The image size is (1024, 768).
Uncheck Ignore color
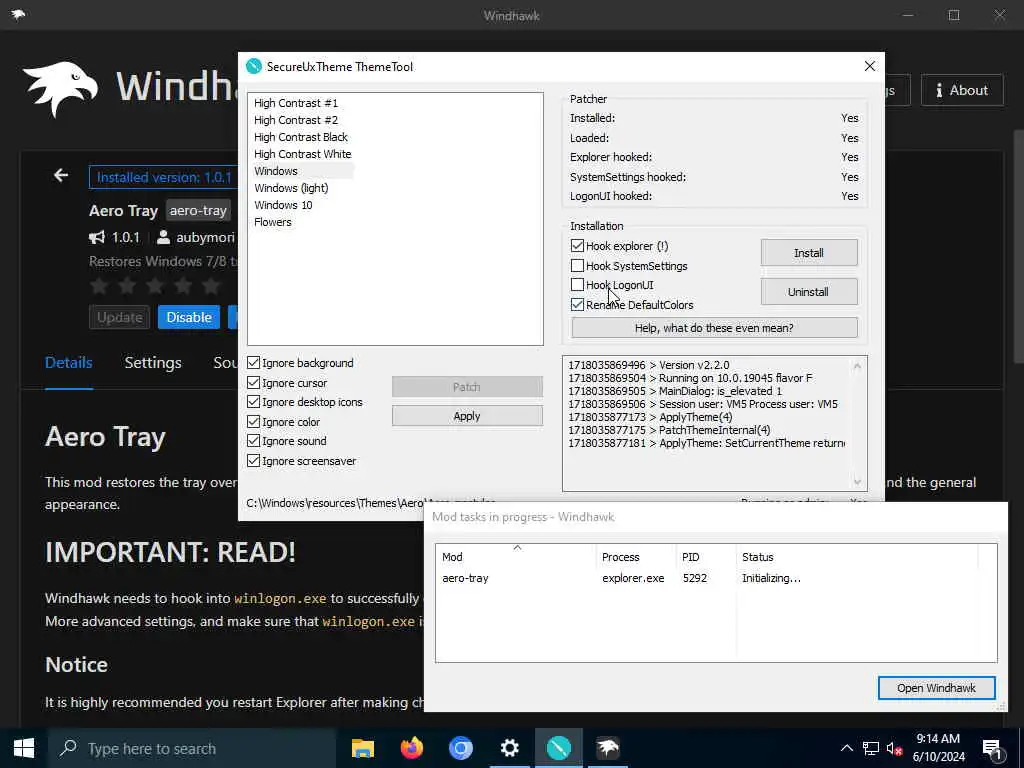[253, 422]
